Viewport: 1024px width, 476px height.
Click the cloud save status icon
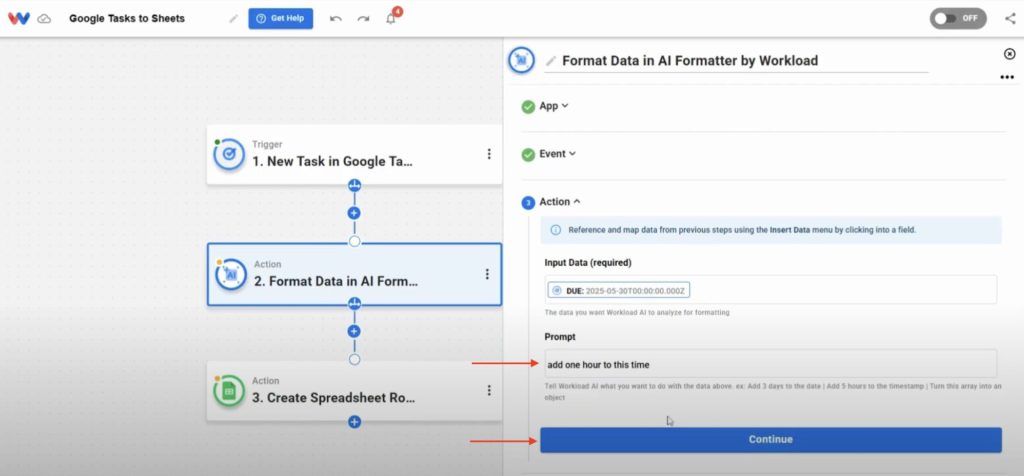(x=44, y=19)
